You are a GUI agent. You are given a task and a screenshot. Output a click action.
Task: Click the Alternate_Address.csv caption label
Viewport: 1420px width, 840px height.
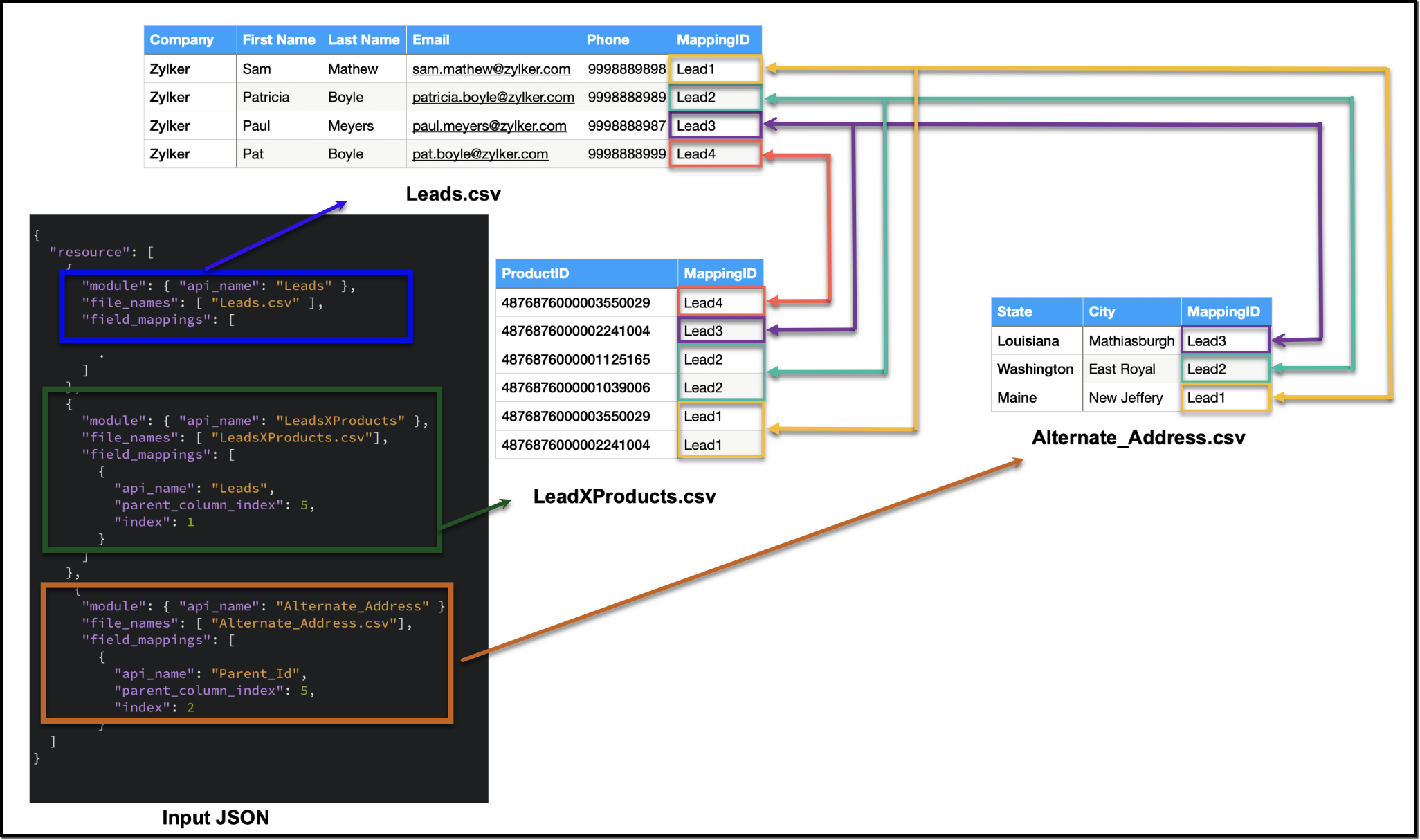pyautogui.click(x=1138, y=438)
